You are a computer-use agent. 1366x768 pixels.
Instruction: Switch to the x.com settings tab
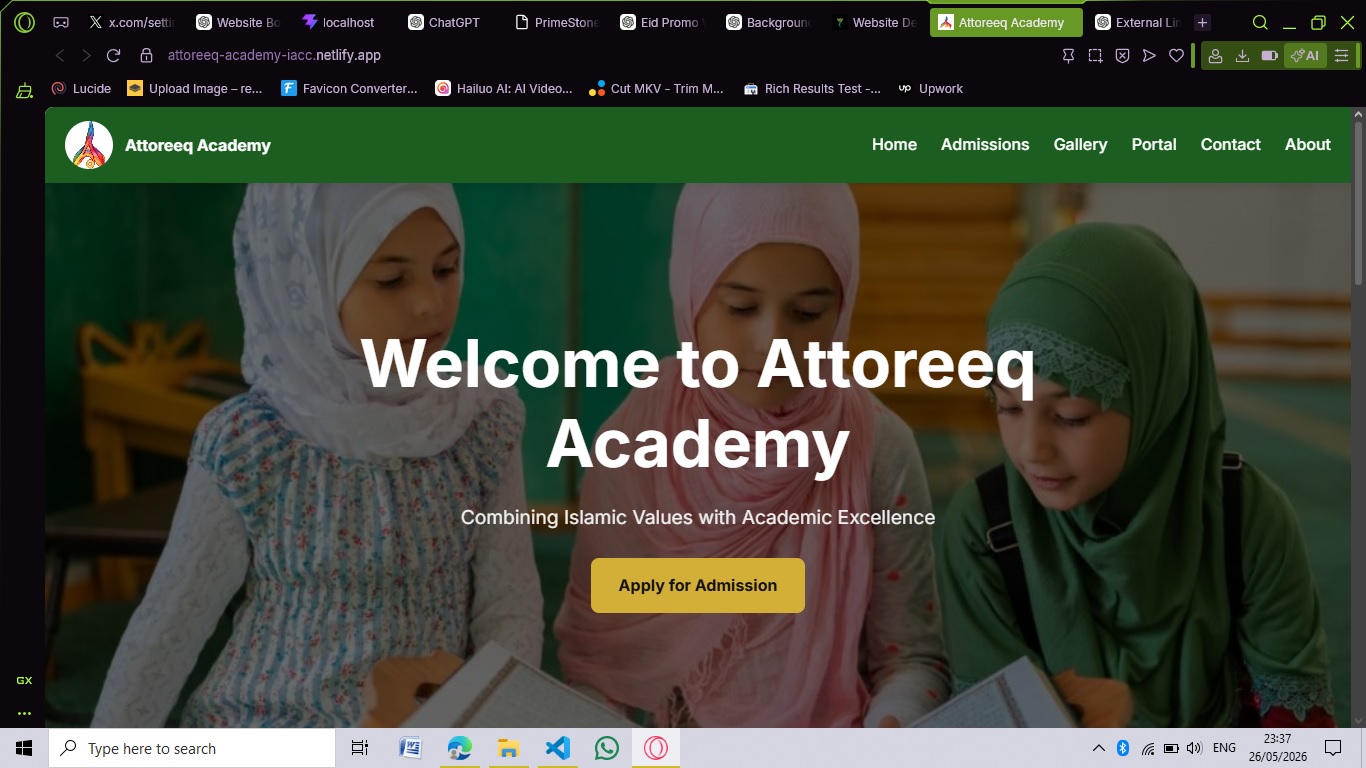[x=131, y=22]
